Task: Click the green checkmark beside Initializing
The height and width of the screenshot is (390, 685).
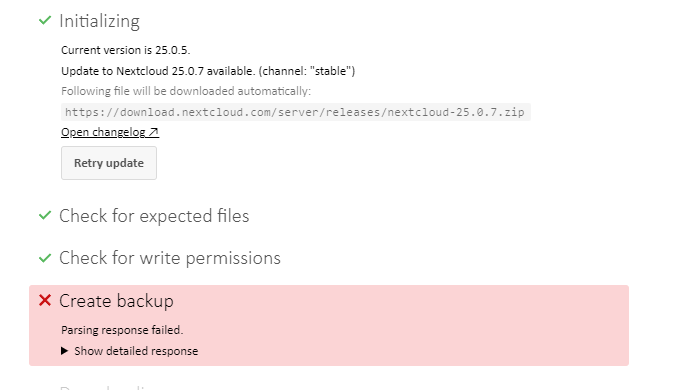Action: click(45, 20)
